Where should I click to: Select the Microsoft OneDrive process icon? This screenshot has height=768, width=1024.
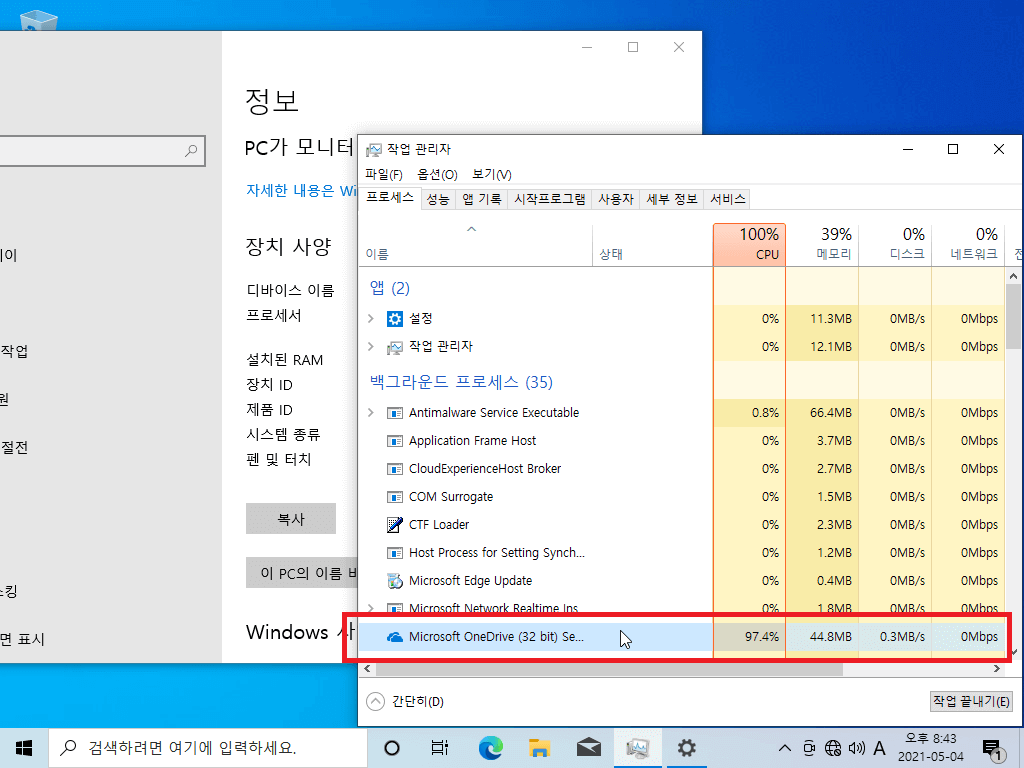[x=394, y=637]
